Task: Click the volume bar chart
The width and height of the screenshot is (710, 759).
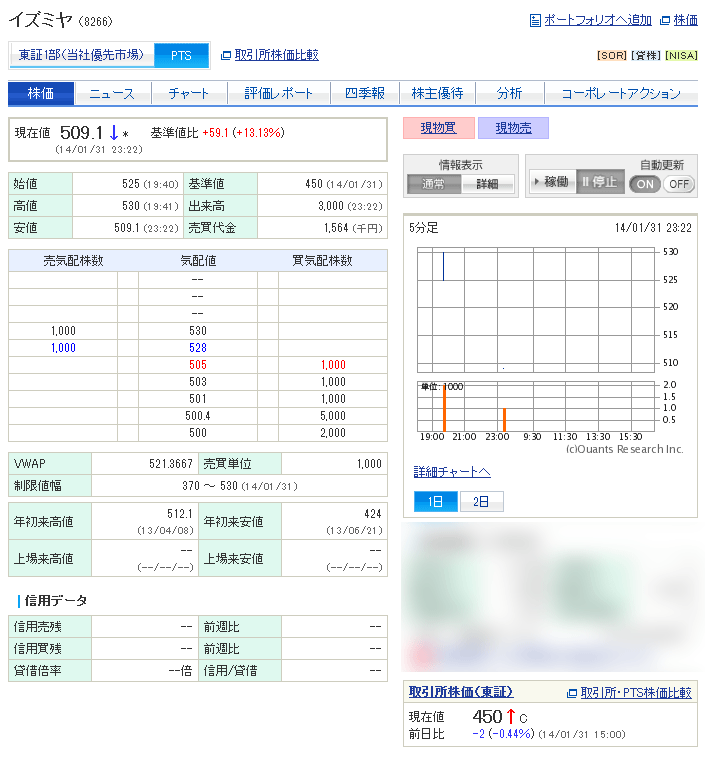Action: (x=536, y=407)
